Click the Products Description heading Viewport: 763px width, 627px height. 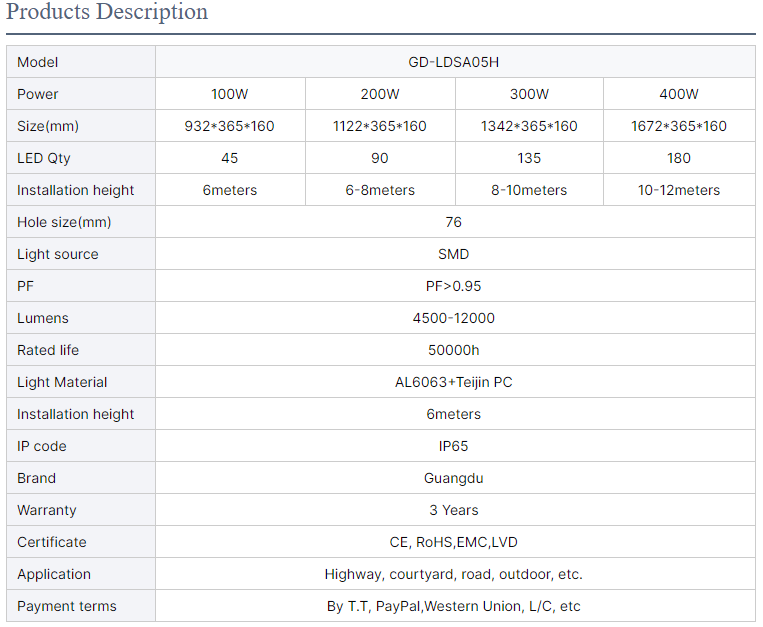coord(107,11)
